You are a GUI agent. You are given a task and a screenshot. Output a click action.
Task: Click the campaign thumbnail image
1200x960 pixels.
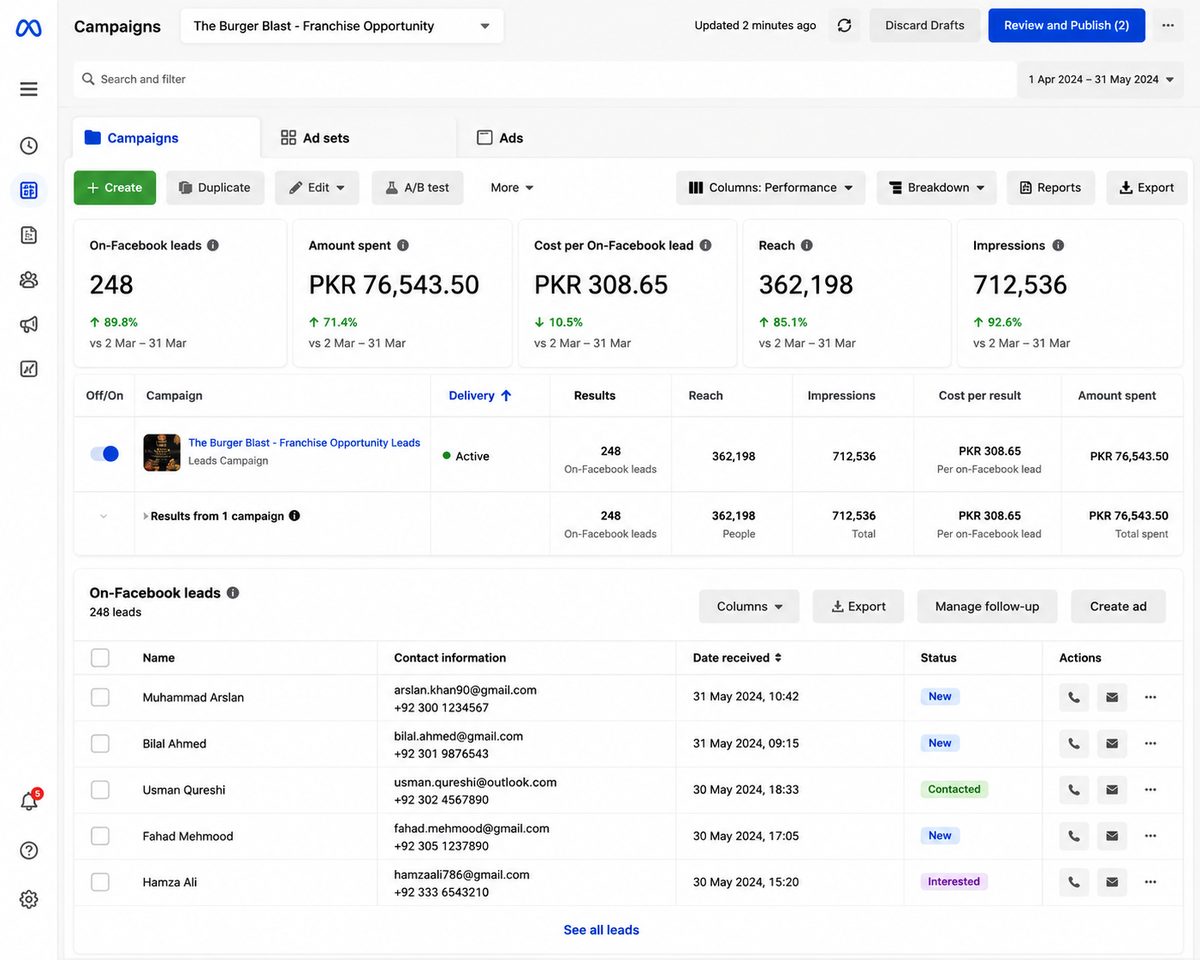(162, 453)
